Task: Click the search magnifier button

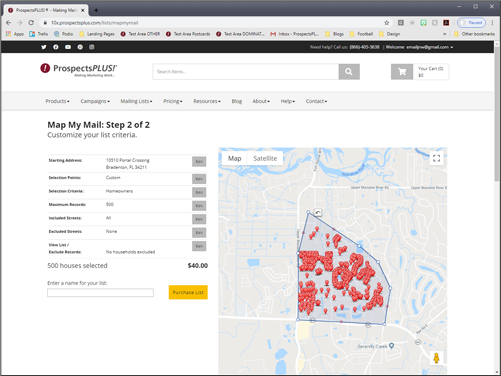Action: [x=349, y=72]
